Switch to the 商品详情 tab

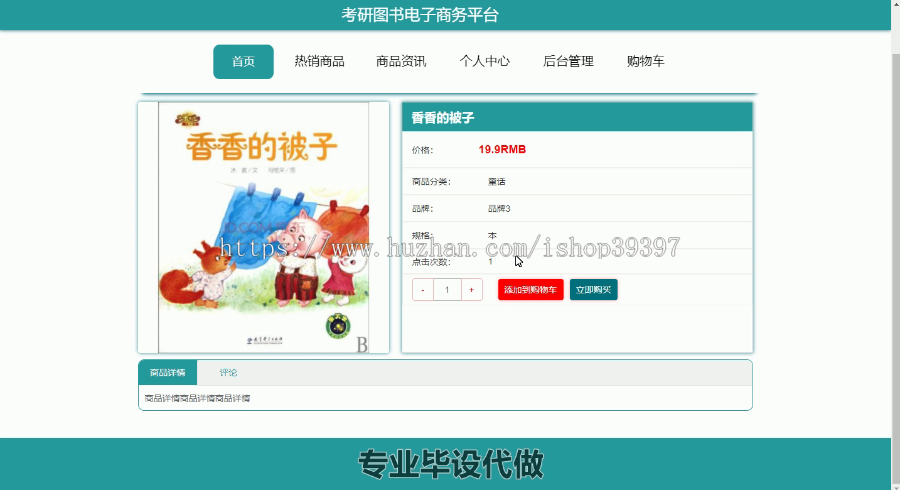click(168, 372)
